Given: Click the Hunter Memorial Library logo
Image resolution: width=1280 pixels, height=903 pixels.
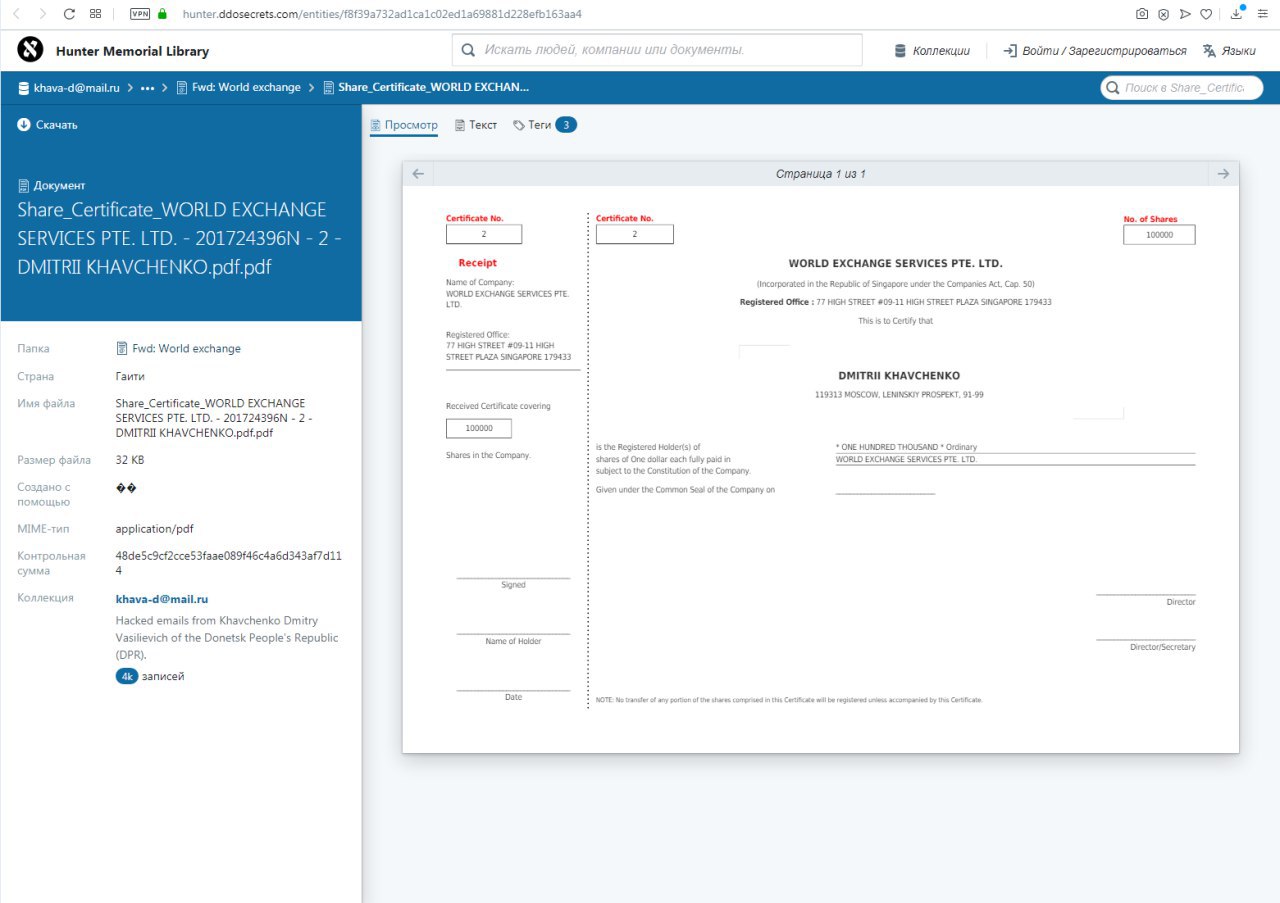Looking at the screenshot, I should click(30, 50).
